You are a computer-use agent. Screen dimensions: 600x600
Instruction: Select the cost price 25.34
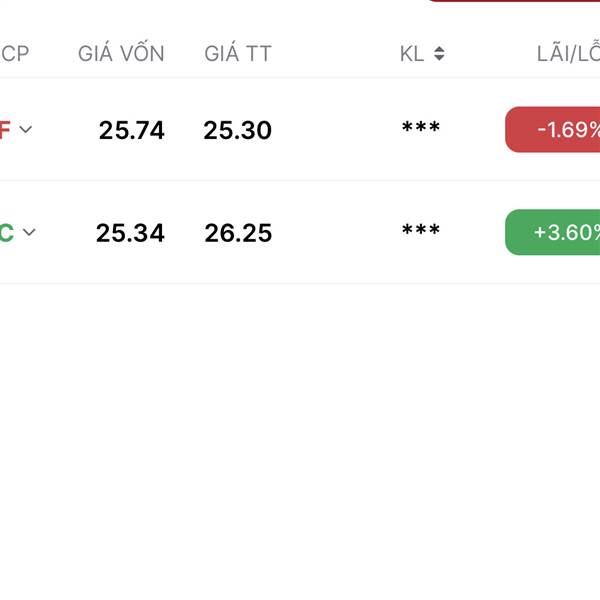tap(130, 233)
